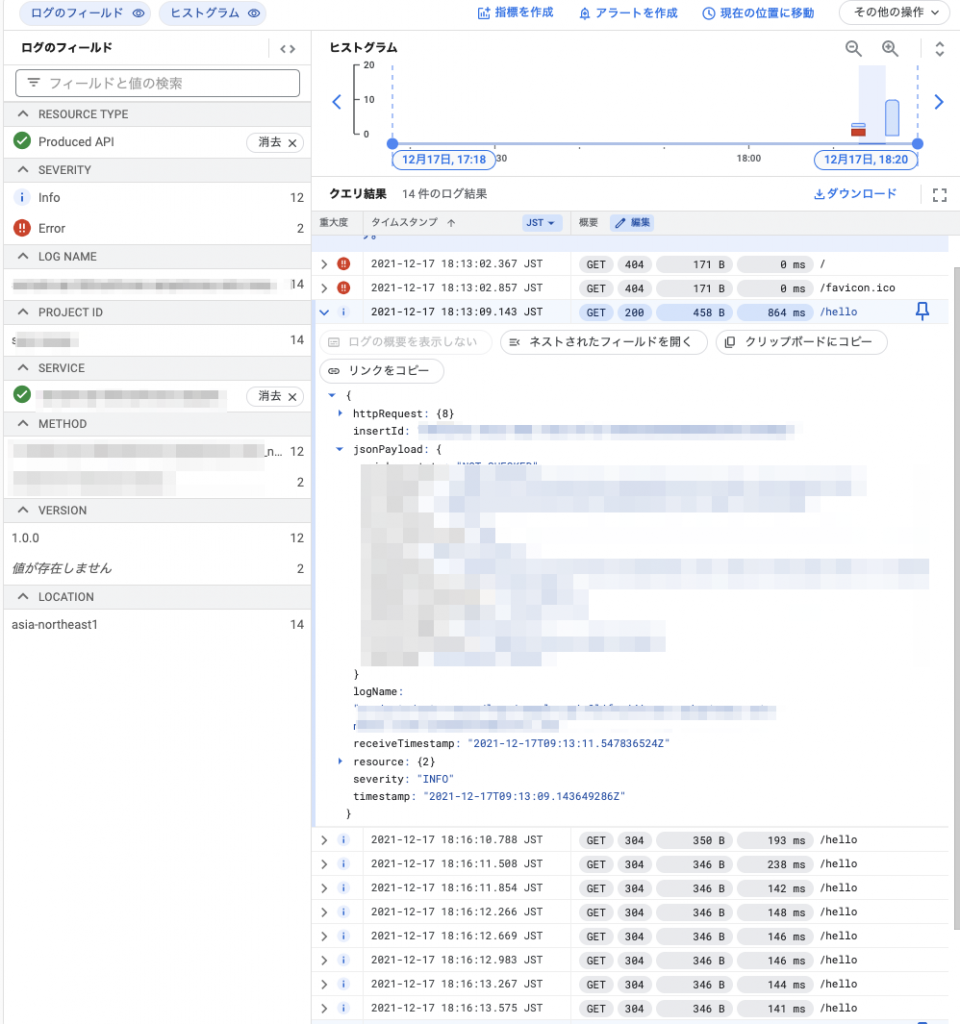This screenshot has width=960, height=1024.
Task: Pin the expanded /hello log entry
Action: (x=921, y=312)
